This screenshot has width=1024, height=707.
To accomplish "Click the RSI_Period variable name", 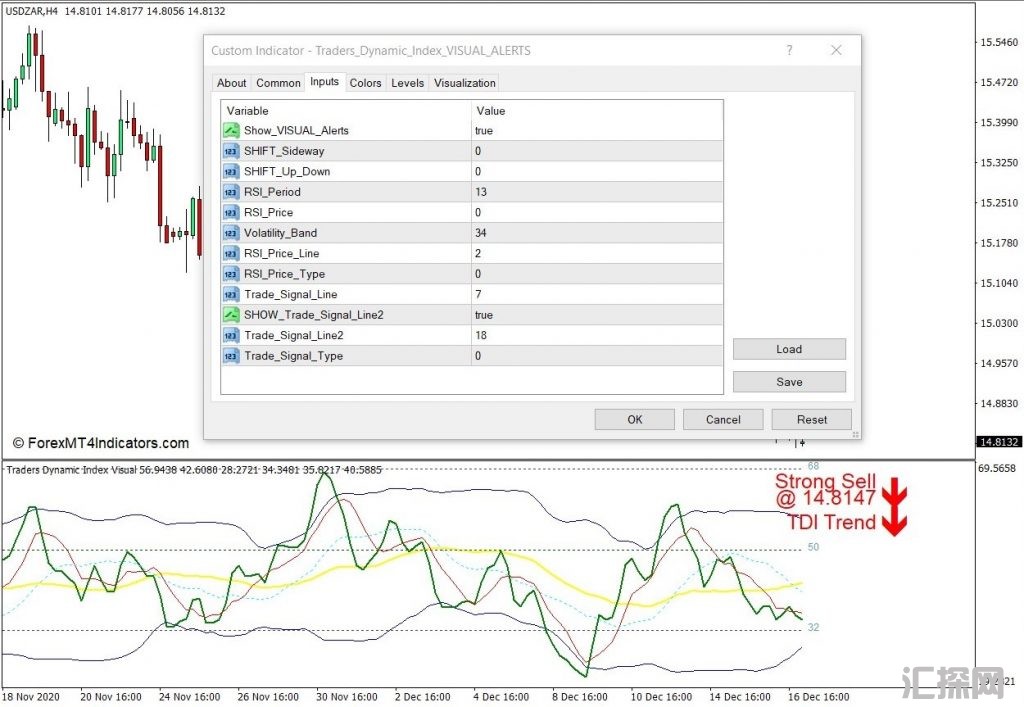I will [272, 192].
